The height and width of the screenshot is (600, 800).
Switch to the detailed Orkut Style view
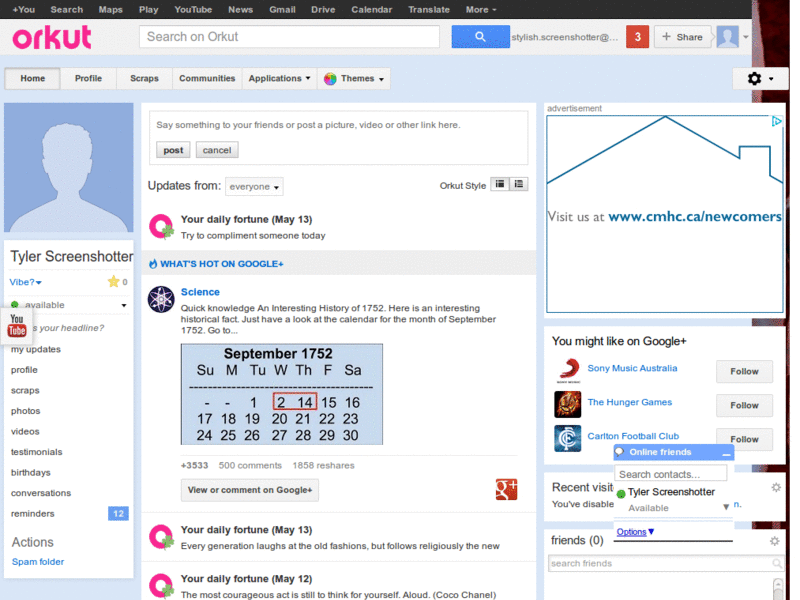click(x=519, y=184)
